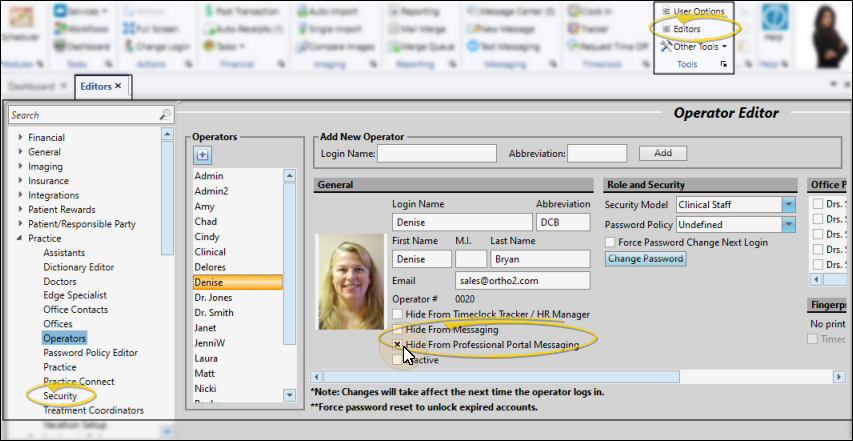The height and width of the screenshot is (441, 853).
Task: Select Operators in the Practice tree
Action: point(64,338)
